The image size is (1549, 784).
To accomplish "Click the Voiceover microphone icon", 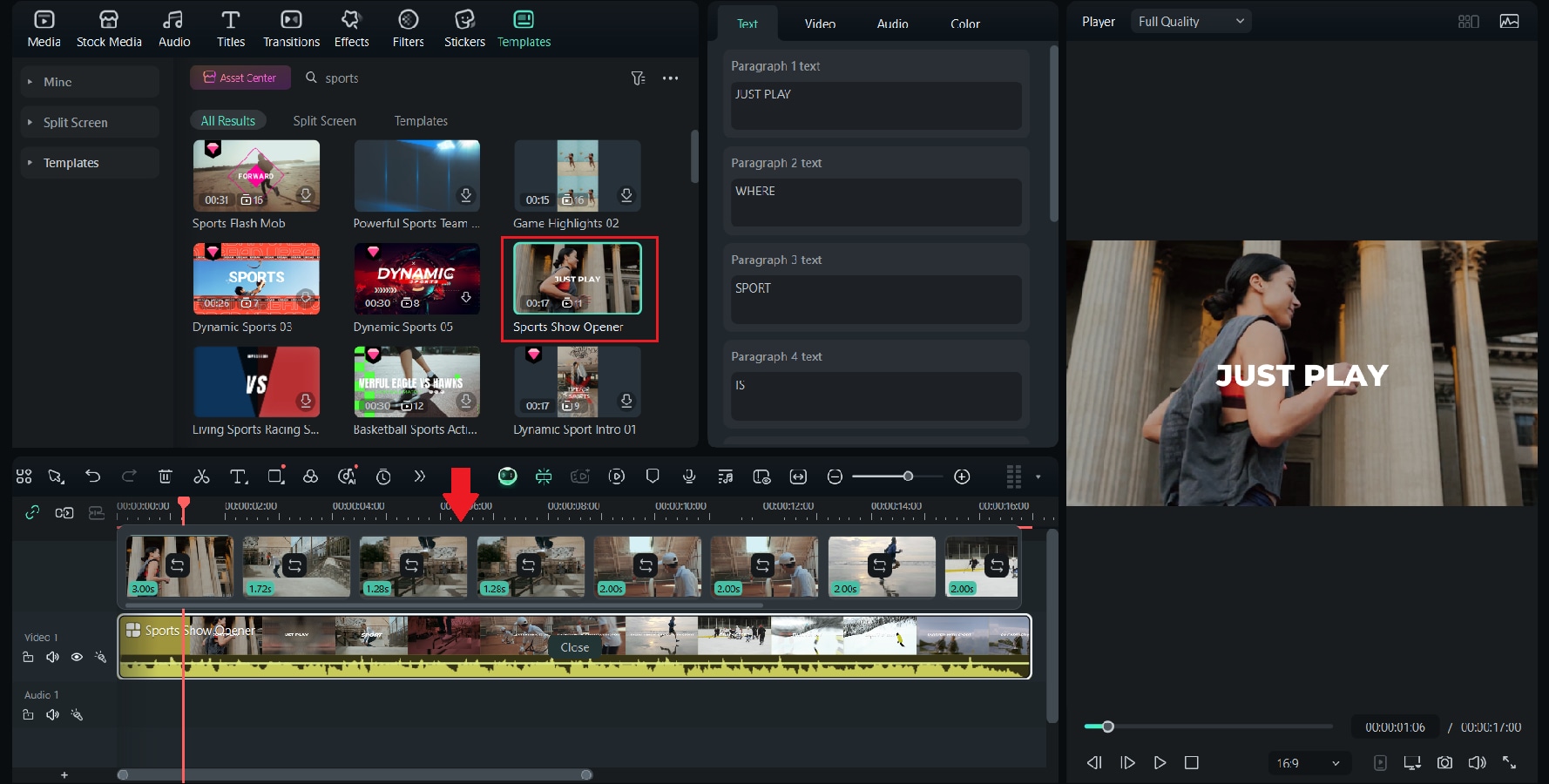I will click(x=689, y=476).
